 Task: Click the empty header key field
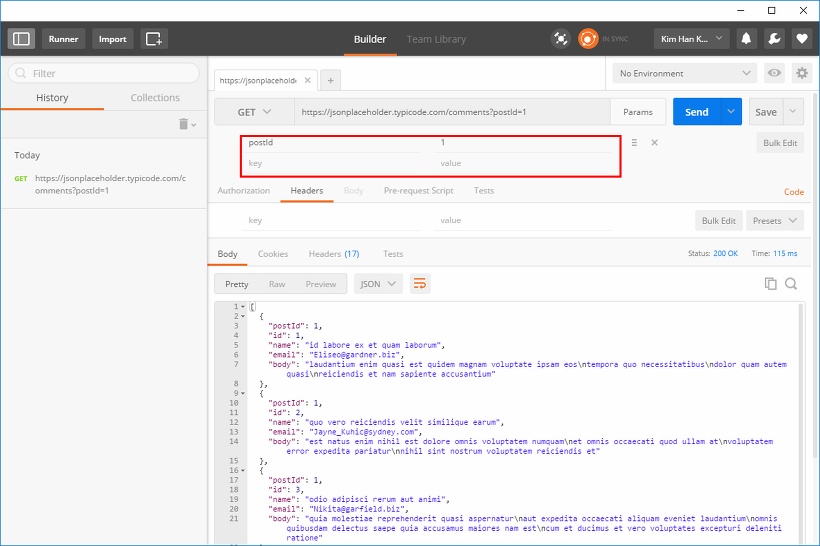click(x=333, y=220)
